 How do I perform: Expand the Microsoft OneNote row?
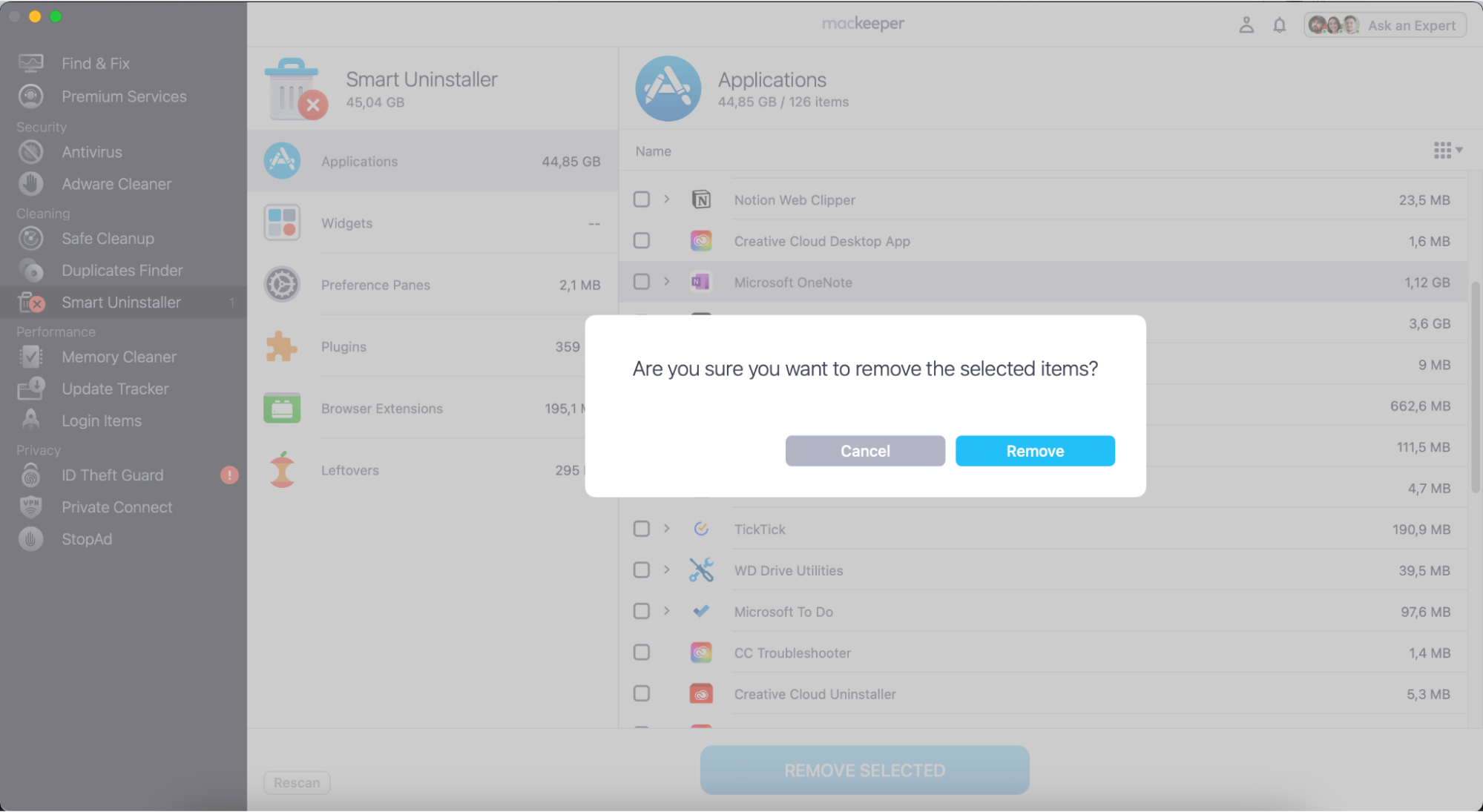[x=667, y=282]
